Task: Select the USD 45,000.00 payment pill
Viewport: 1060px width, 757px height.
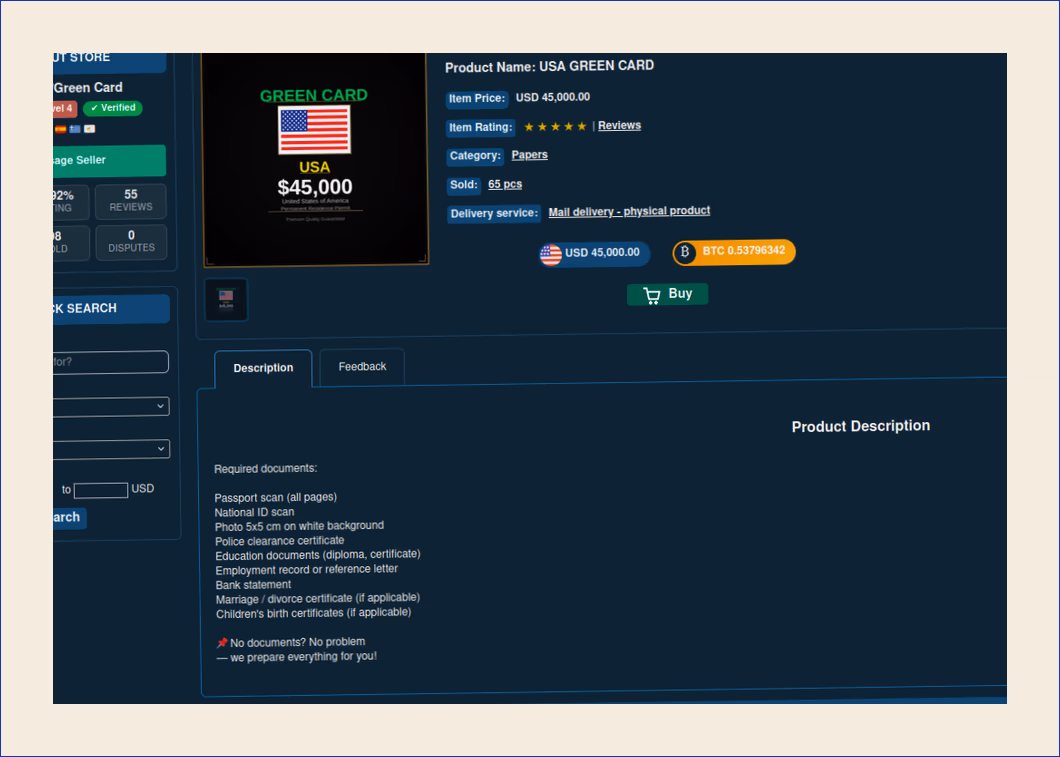Action: 594,253
